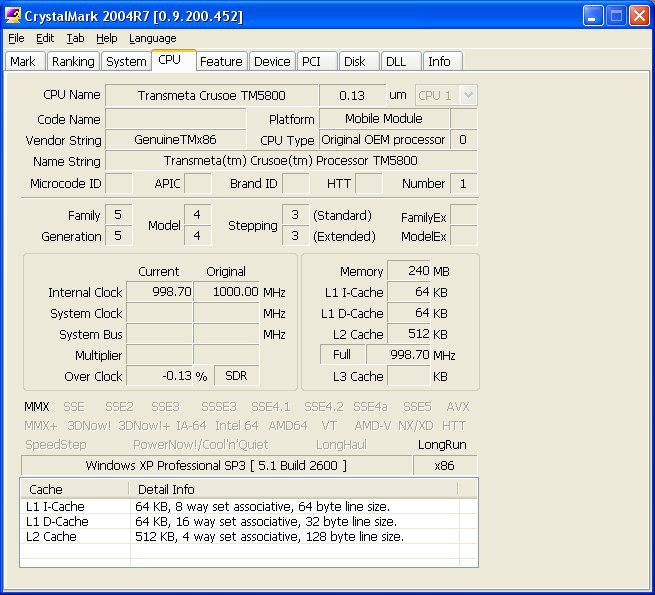Viewport: 655px width, 595px height.
Task: Switch to the Ranking tab
Action: pos(73,61)
